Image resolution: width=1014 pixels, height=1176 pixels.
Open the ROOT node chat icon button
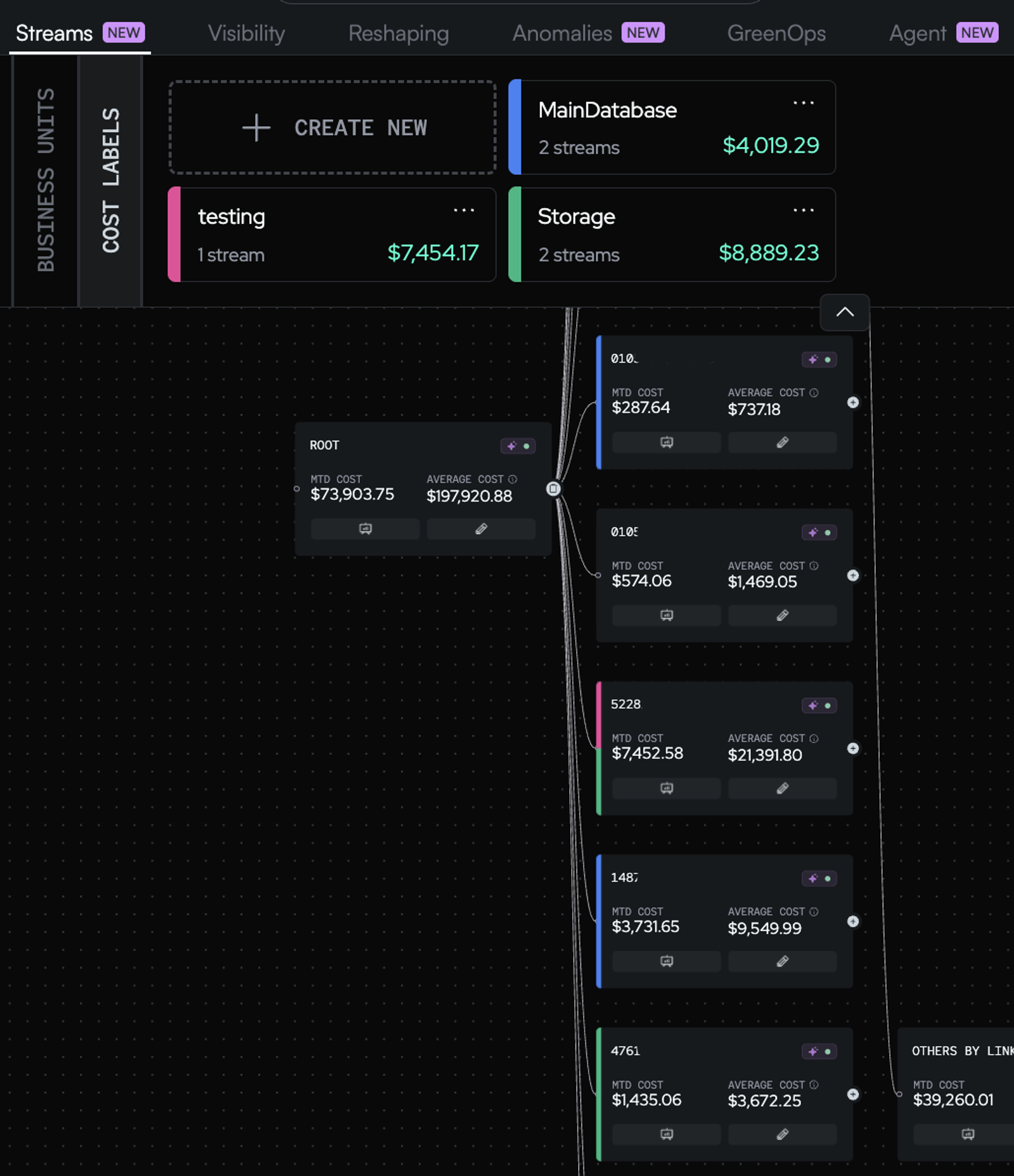[365, 529]
